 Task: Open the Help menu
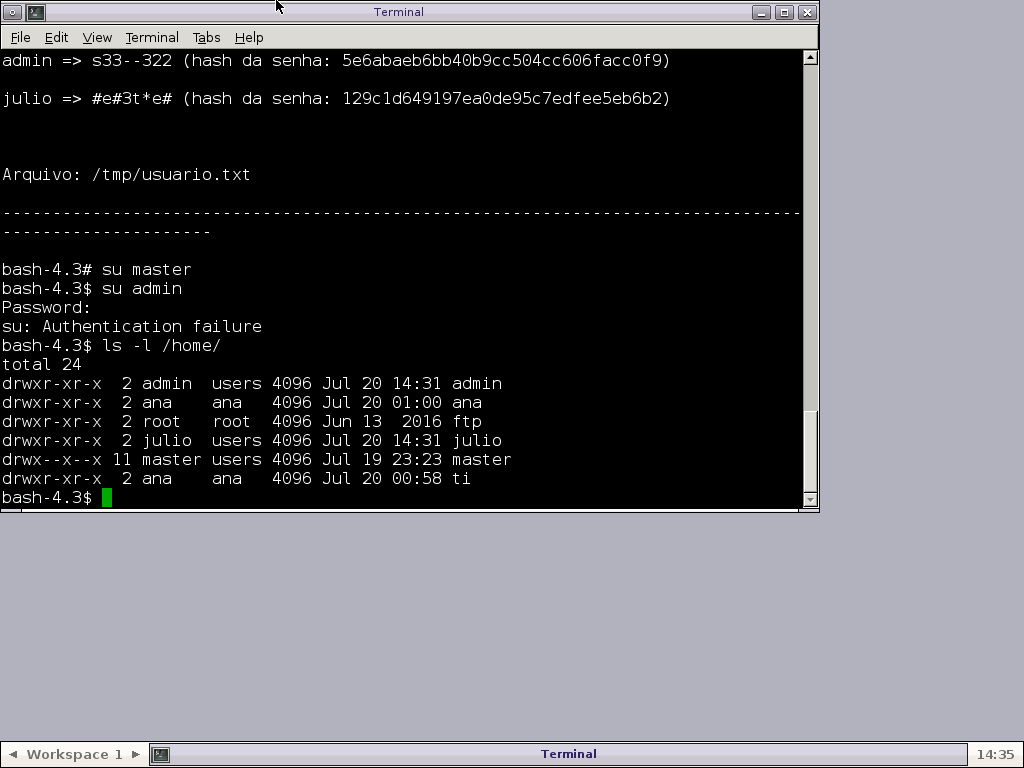[249, 37]
